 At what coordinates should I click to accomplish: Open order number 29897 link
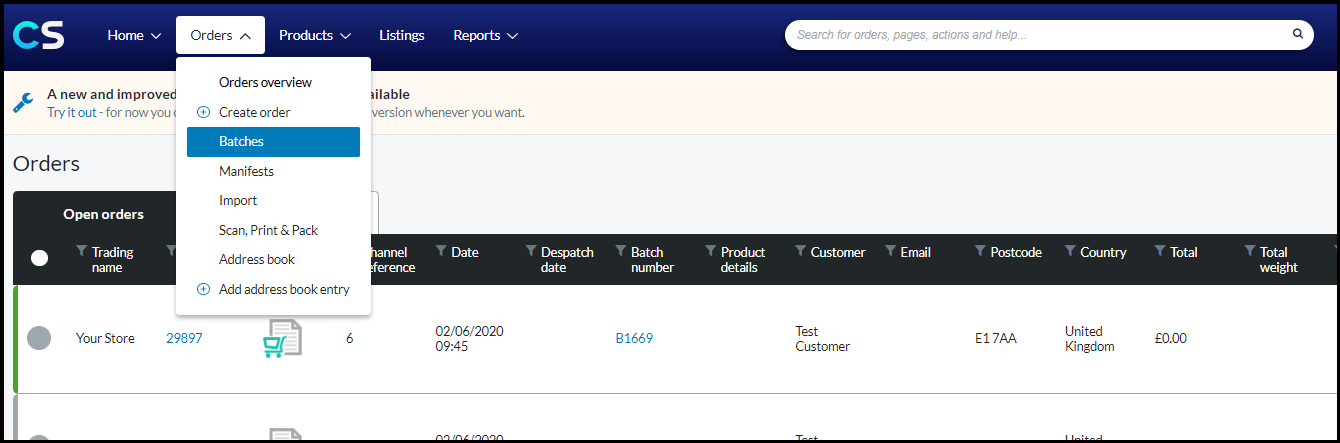tap(184, 338)
